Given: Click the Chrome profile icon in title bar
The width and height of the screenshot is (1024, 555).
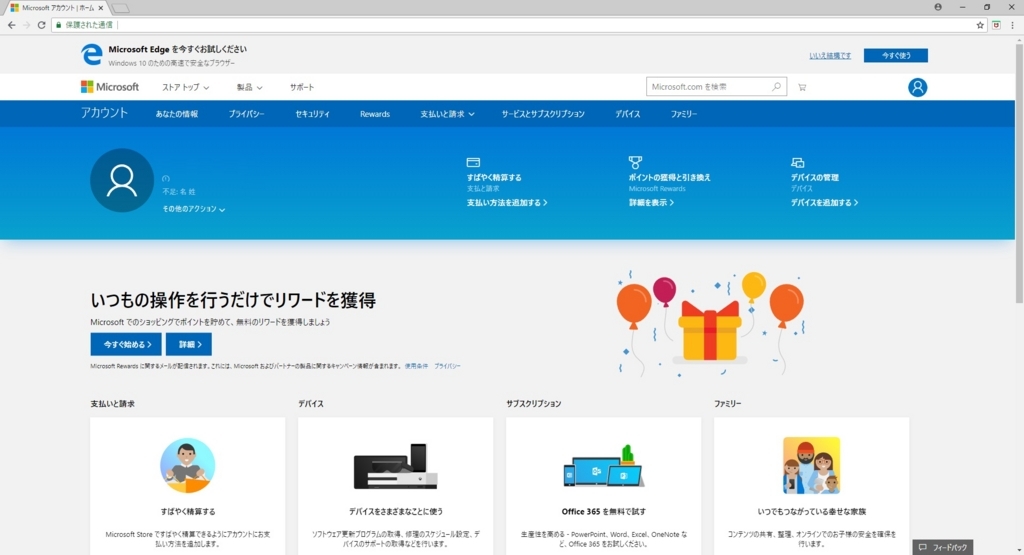Looking at the screenshot, I should (938, 7).
